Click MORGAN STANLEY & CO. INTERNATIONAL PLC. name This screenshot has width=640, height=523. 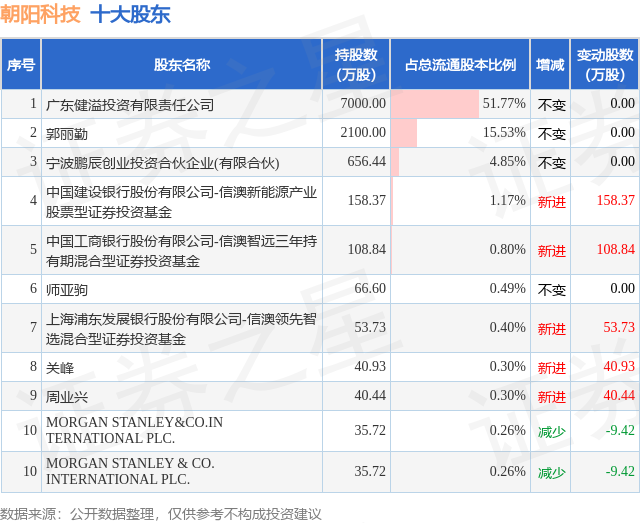pyautogui.click(x=130, y=471)
